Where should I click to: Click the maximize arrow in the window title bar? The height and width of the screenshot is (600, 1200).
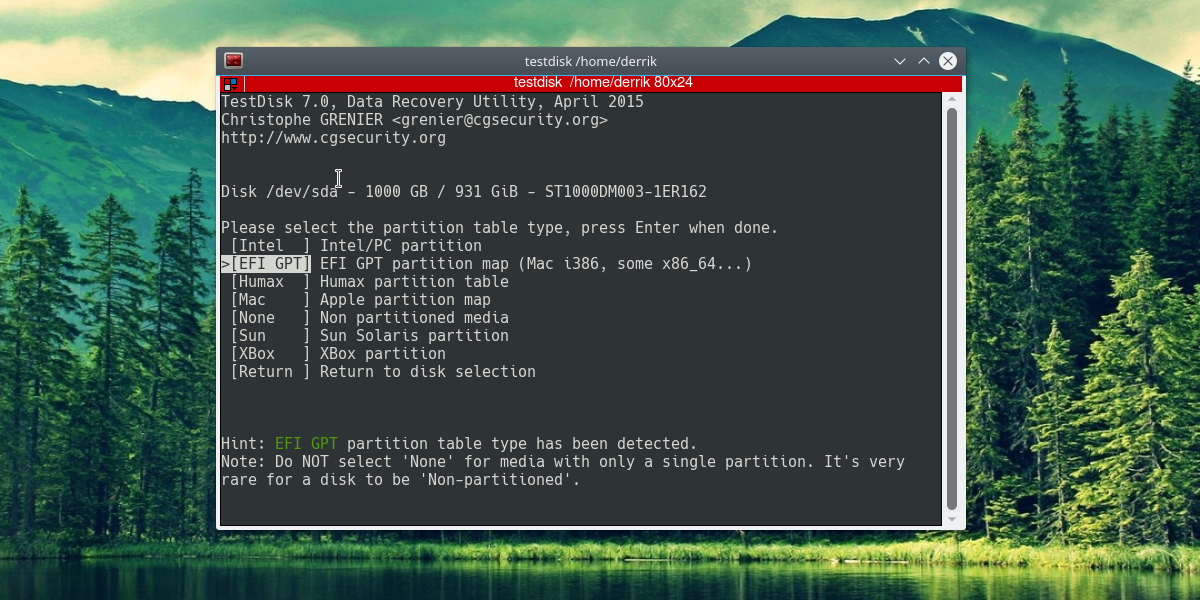[924, 61]
